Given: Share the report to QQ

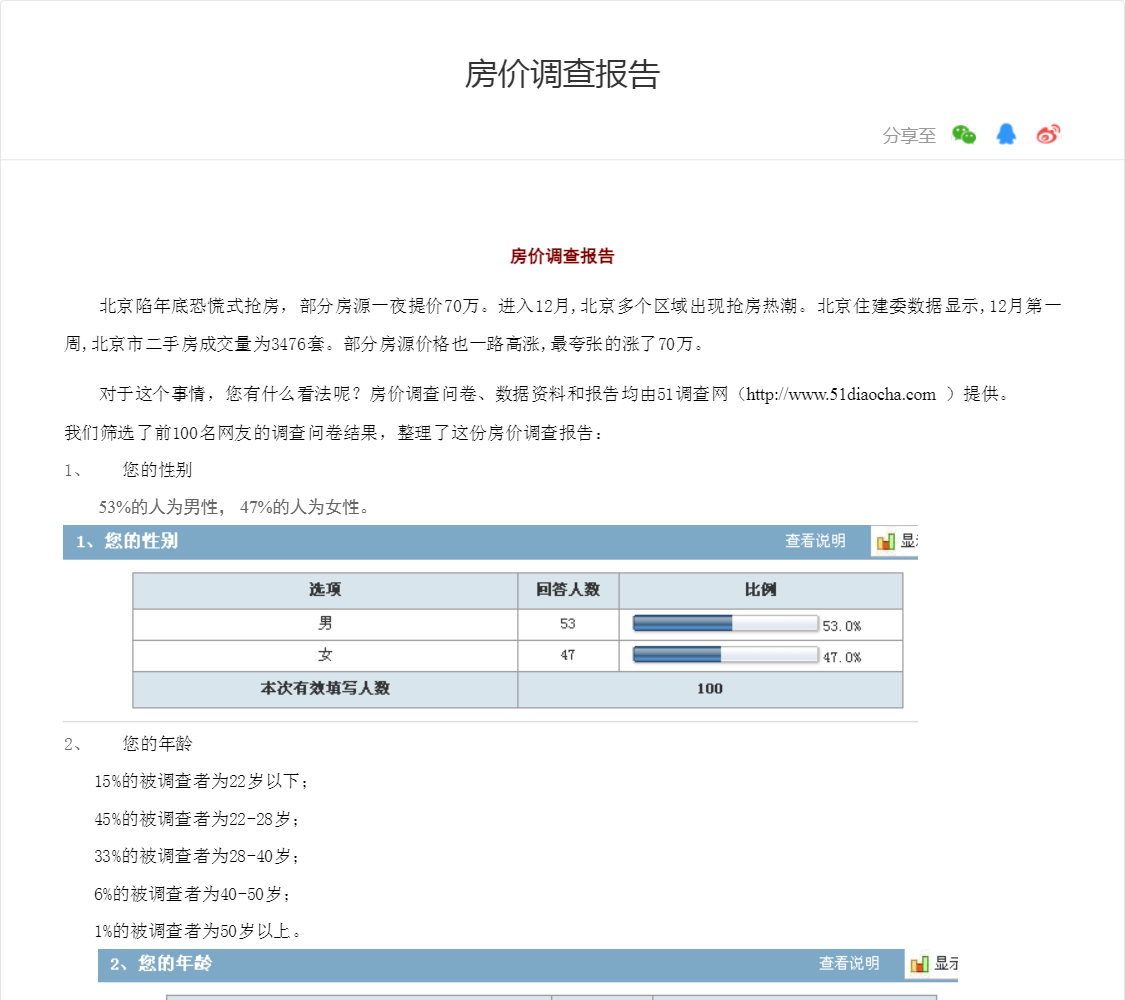Looking at the screenshot, I should [1006, 134].
